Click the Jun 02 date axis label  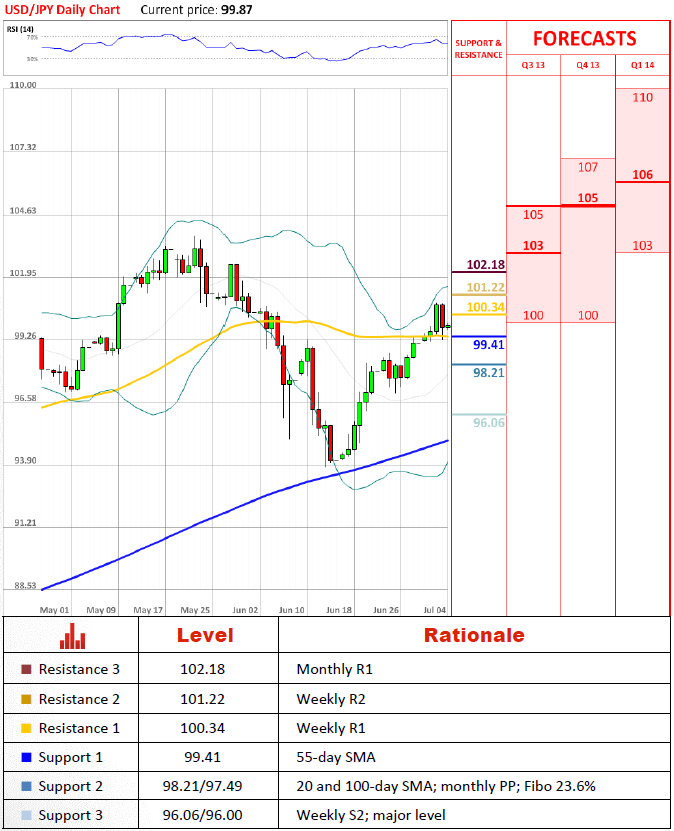tap(245, 610)
